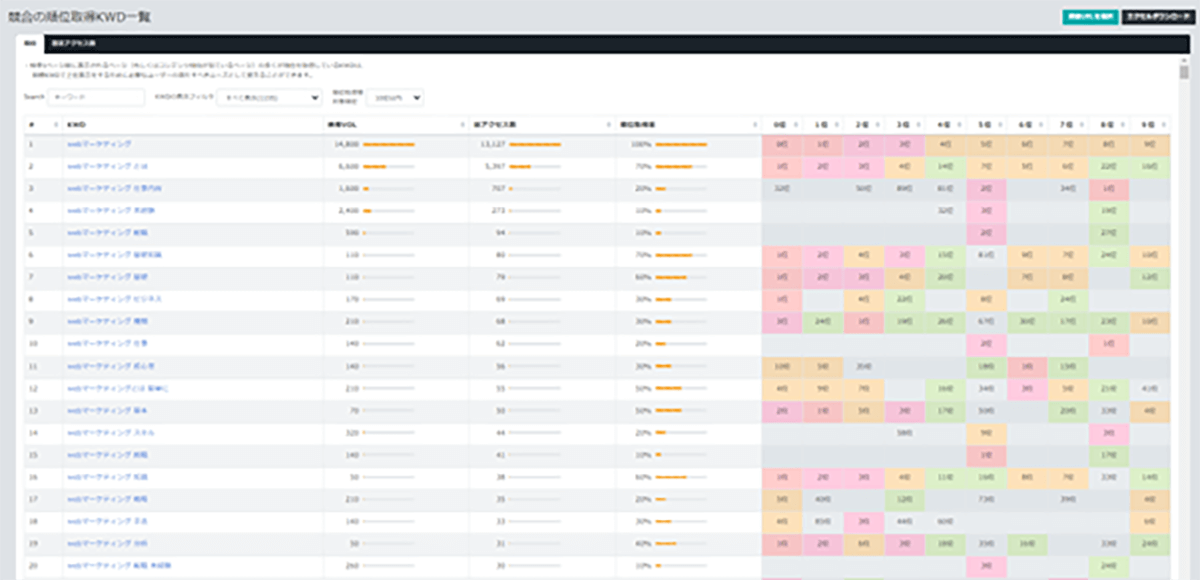Open the second tab about estimated access
The height and width of the screenshot is (580, 1200).
tap(74, 44)
